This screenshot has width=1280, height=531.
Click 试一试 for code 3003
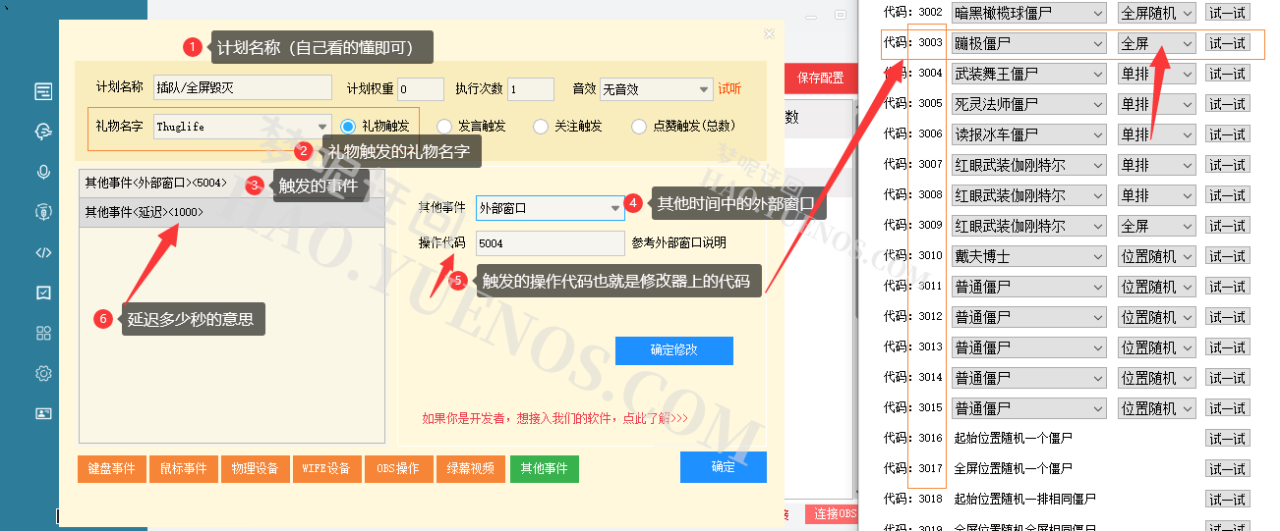point(1227,43)
